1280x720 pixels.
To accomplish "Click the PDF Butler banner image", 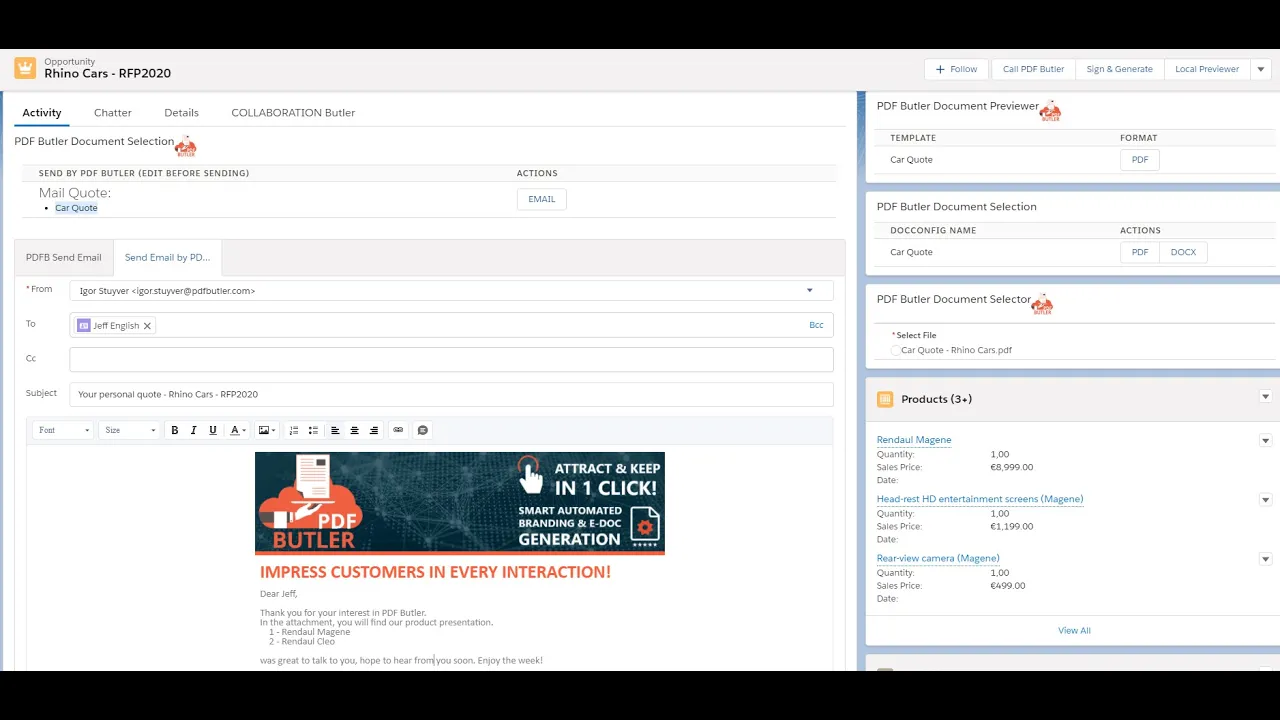I will (460, 503).
